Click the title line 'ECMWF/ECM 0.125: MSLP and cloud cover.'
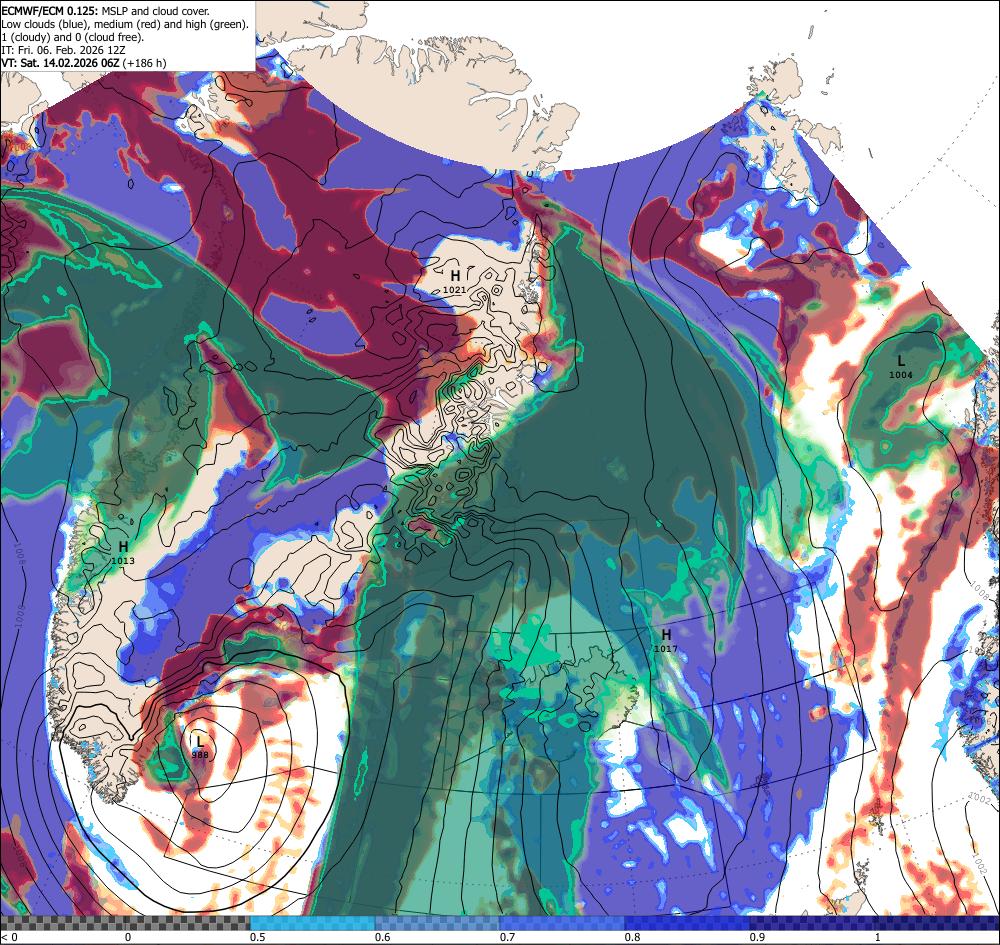This screenshot has width=1000, height=945. coord(105,11)
